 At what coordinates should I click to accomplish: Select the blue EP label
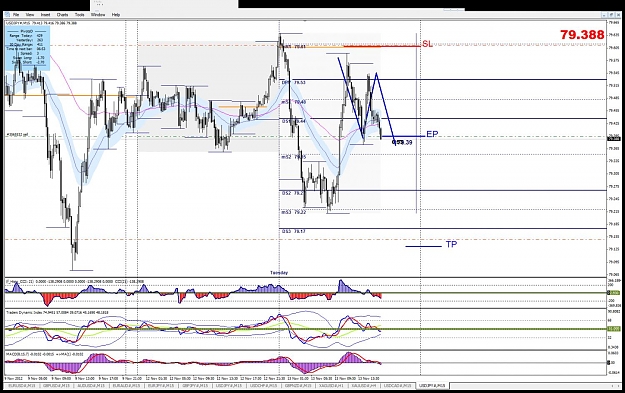tap(432, 134)
